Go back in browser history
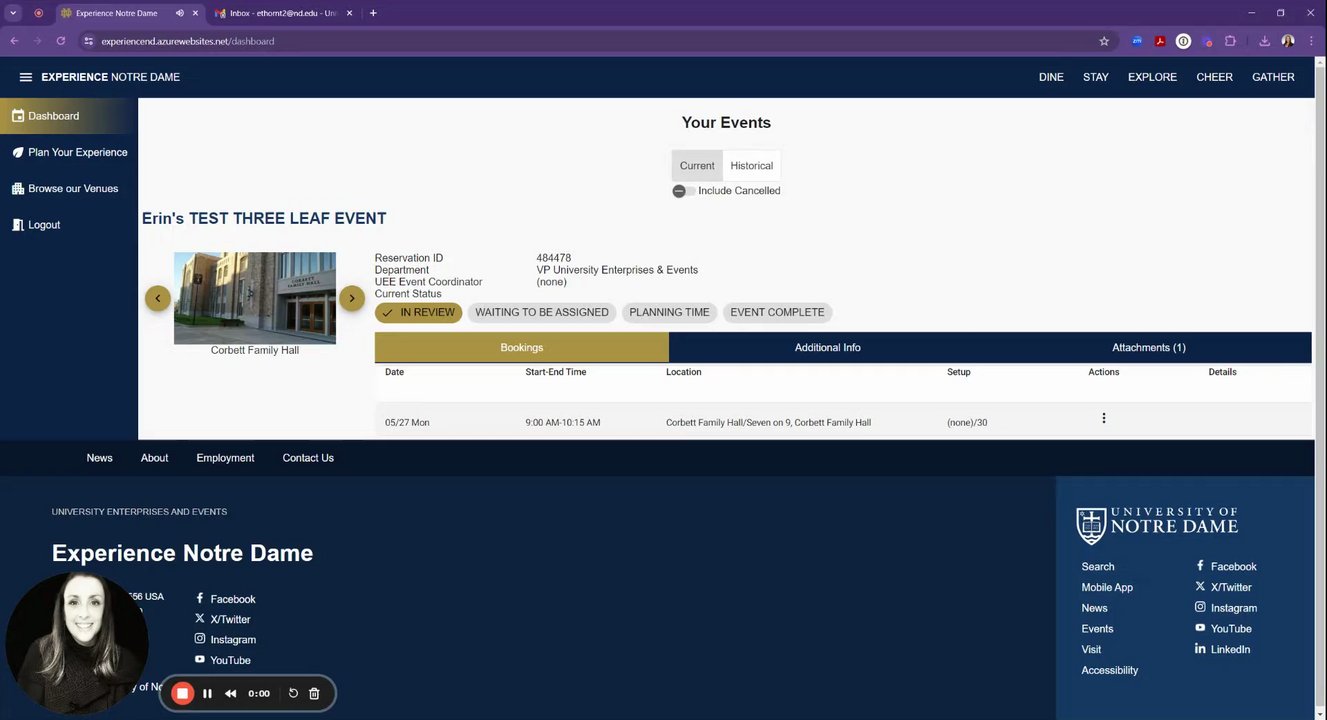Viewport: 1327px width, 720px height. click(14, 41)
